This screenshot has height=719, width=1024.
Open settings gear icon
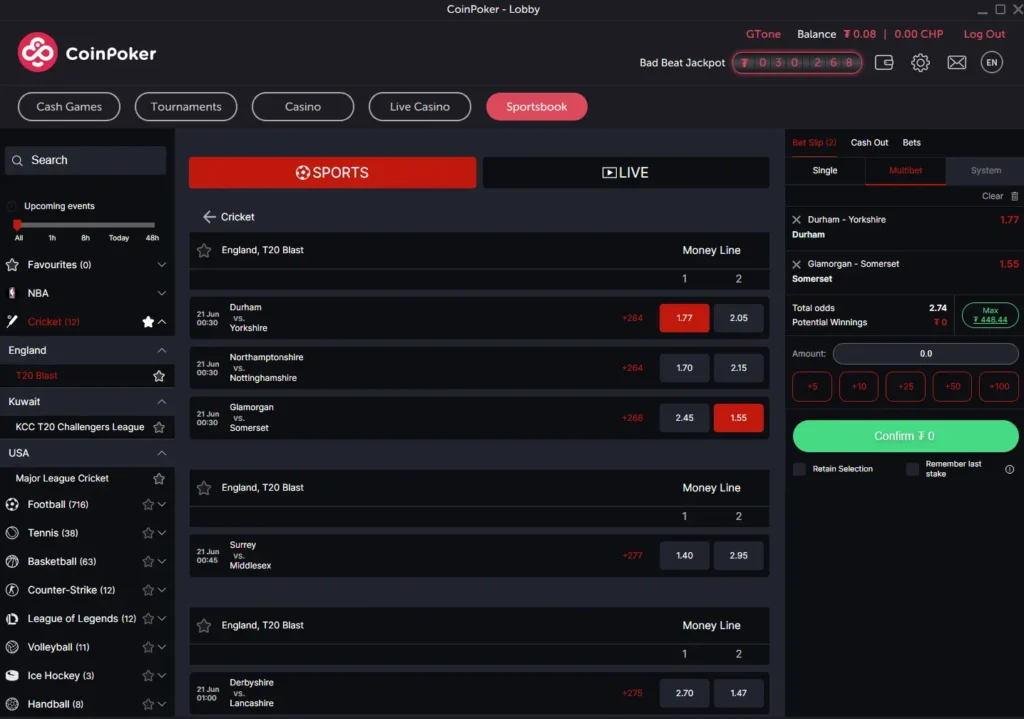920,63
